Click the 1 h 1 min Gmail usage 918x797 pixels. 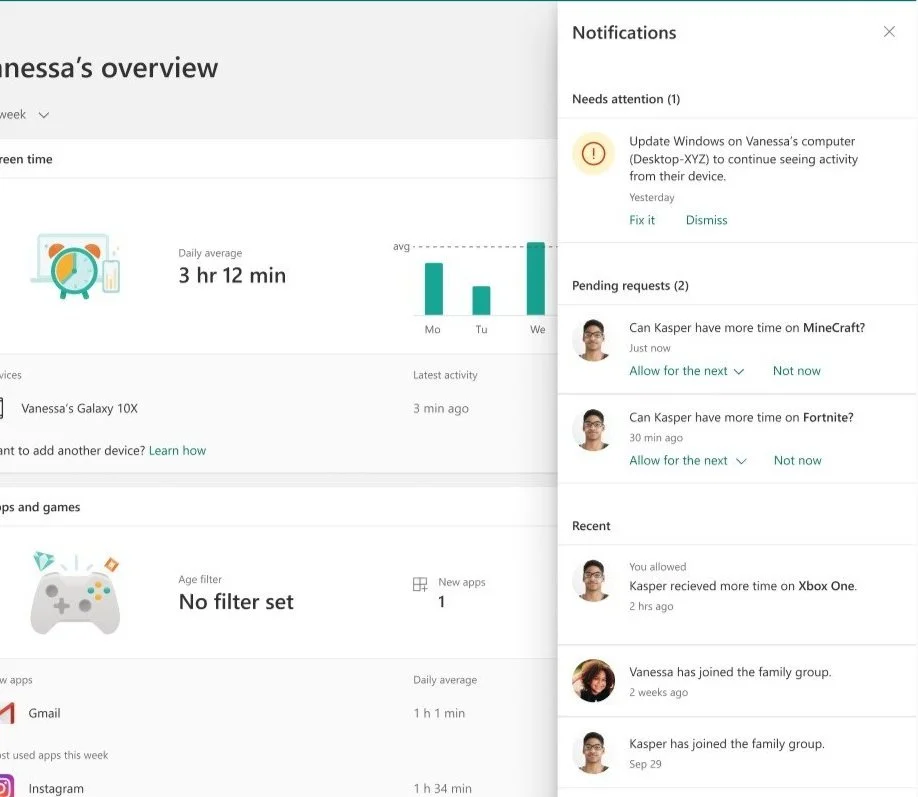point(439,713)
